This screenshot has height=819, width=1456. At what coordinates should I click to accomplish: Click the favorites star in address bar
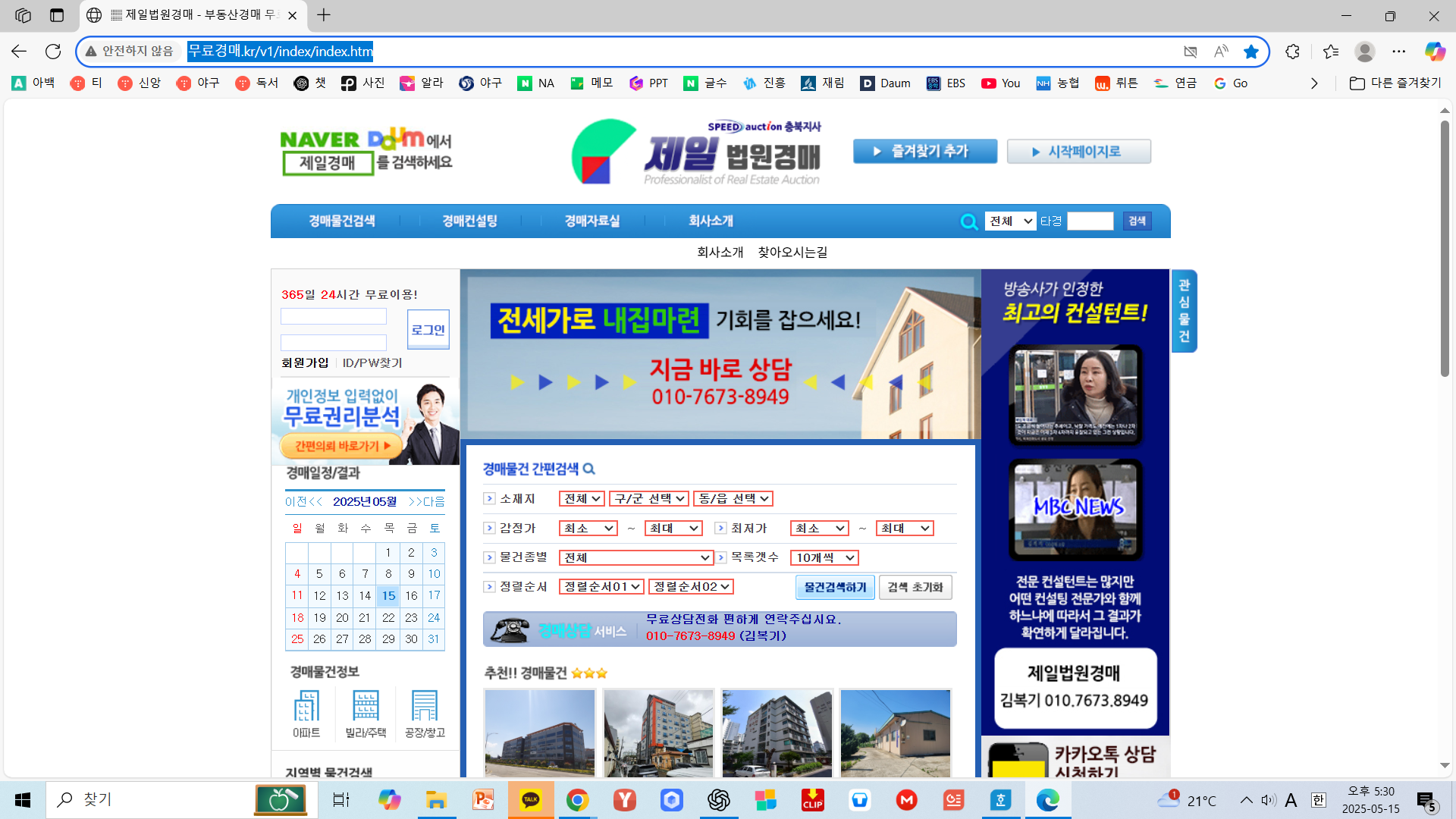click(1251, 52)
